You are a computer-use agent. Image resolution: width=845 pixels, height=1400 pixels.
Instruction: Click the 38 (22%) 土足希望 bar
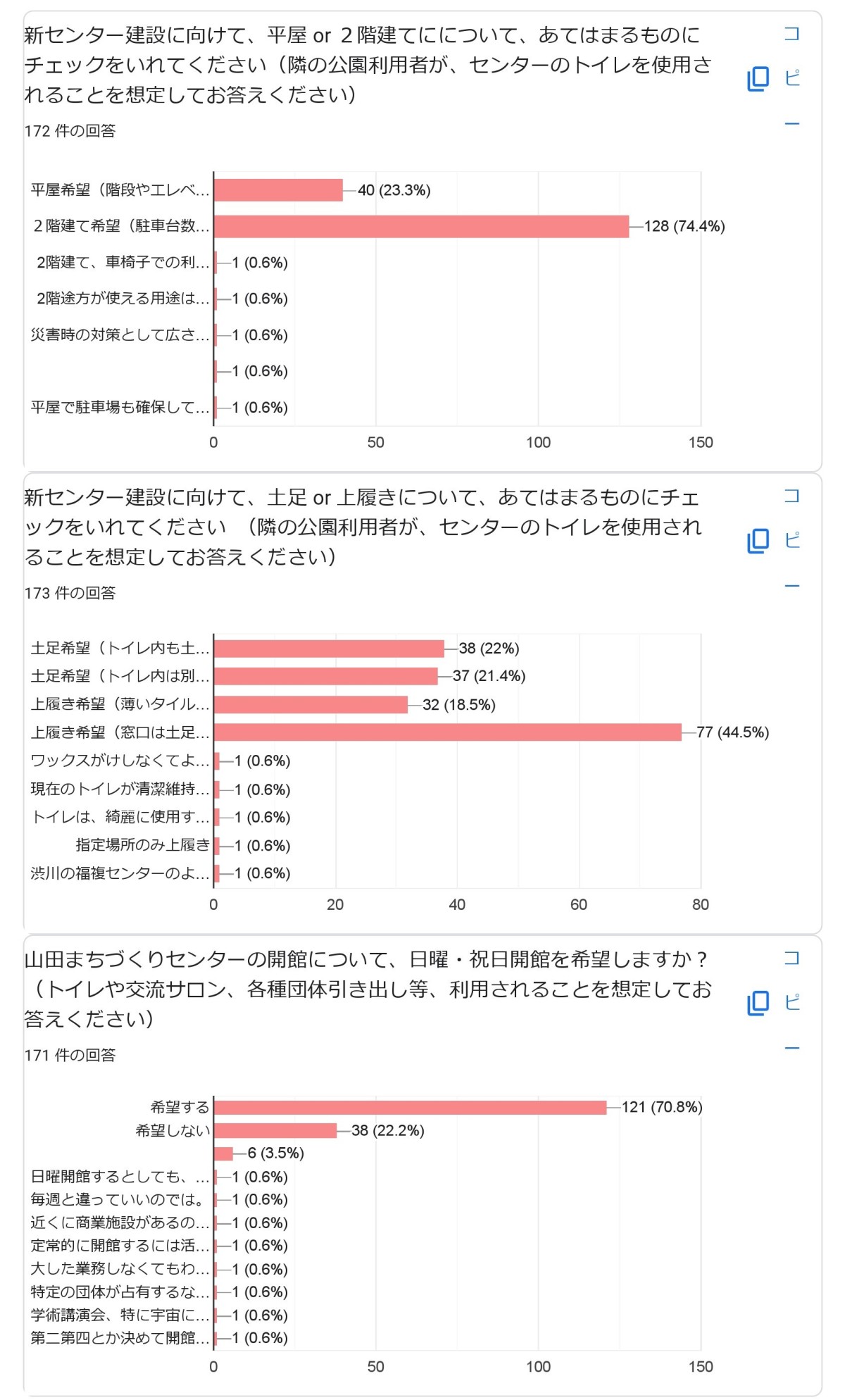329,649
